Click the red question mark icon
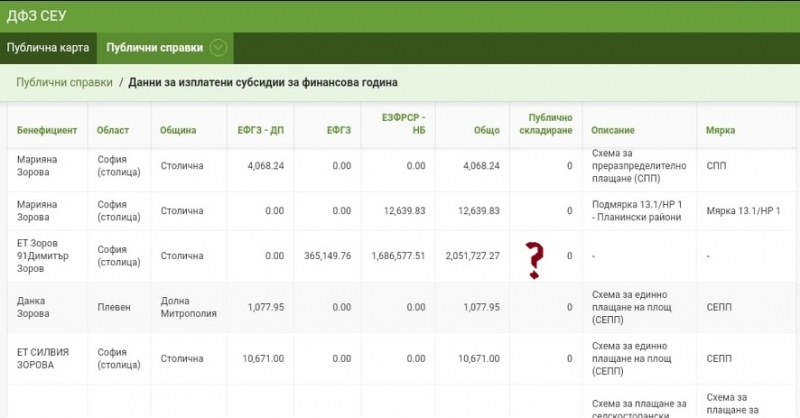The width and height of the screenshot is (800, 418). coord(535,259)
